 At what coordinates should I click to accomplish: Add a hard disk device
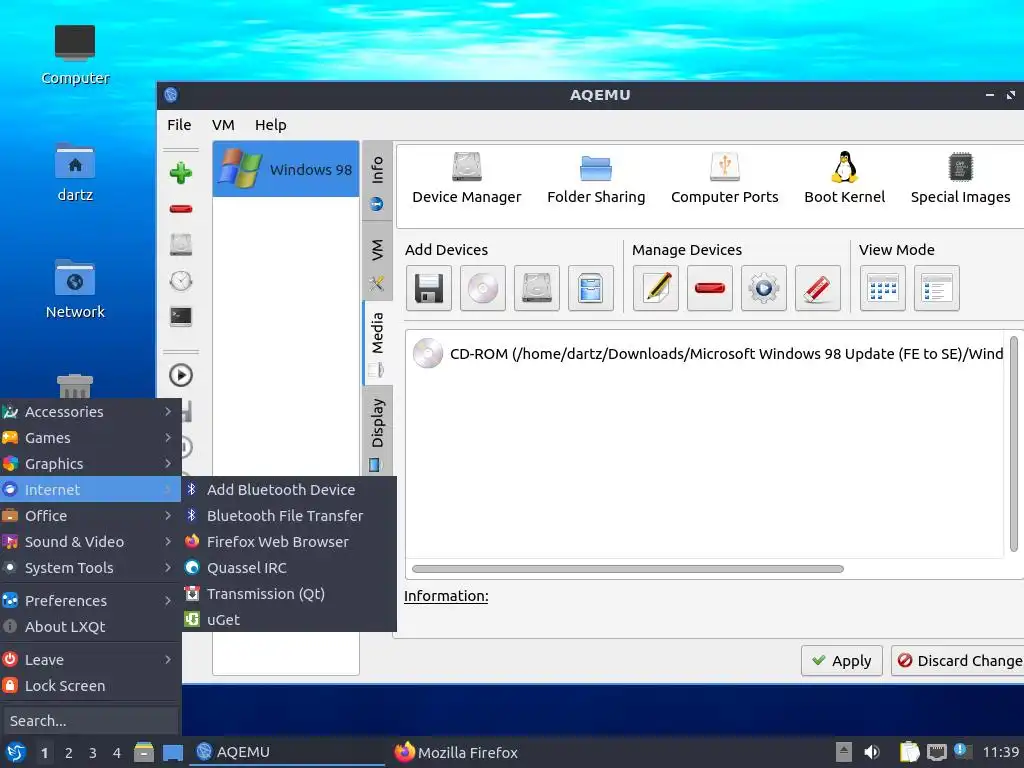[x=537, y=288]
